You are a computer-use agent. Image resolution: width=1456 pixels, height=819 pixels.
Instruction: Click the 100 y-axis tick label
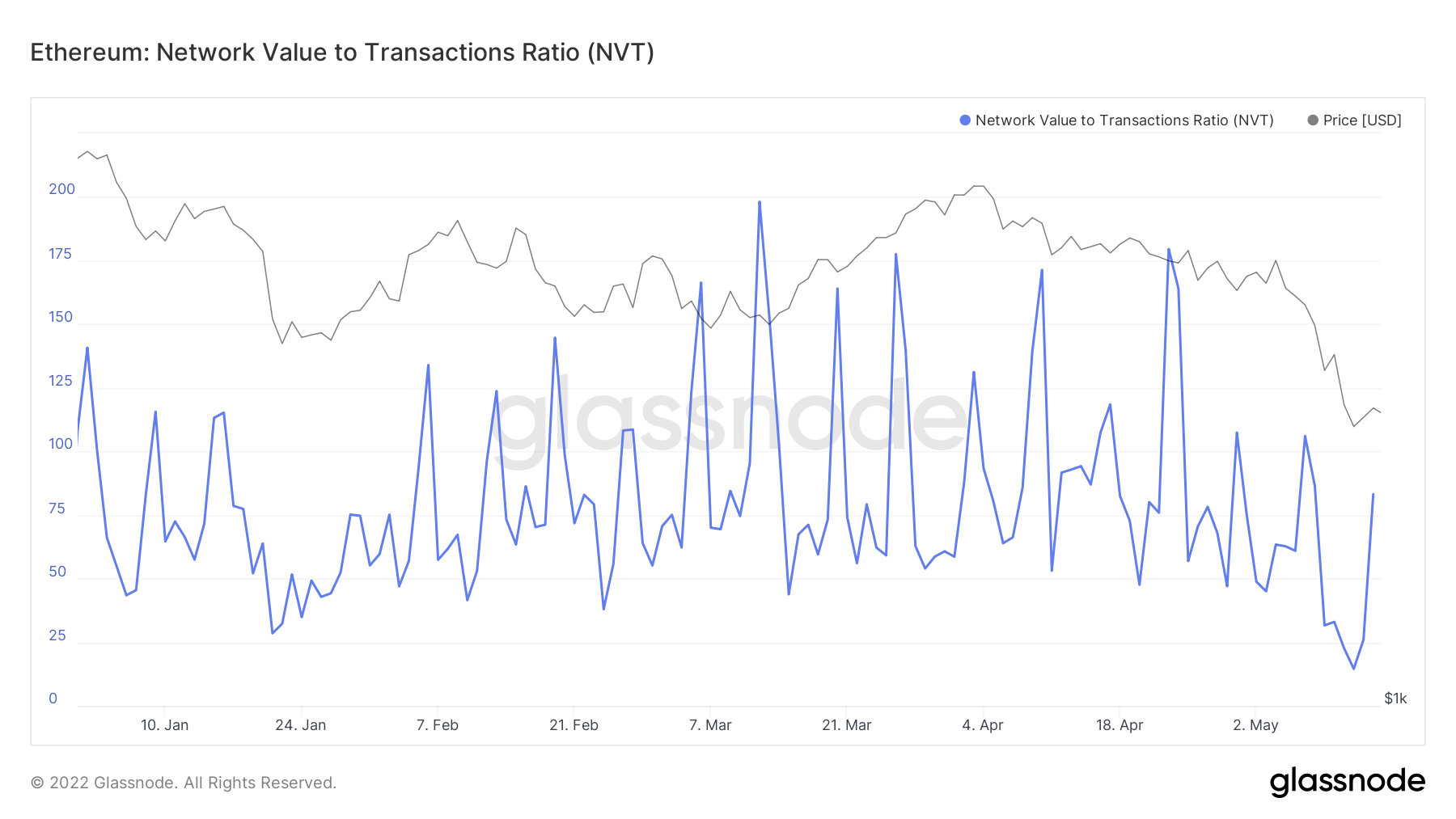coord(61,444)
